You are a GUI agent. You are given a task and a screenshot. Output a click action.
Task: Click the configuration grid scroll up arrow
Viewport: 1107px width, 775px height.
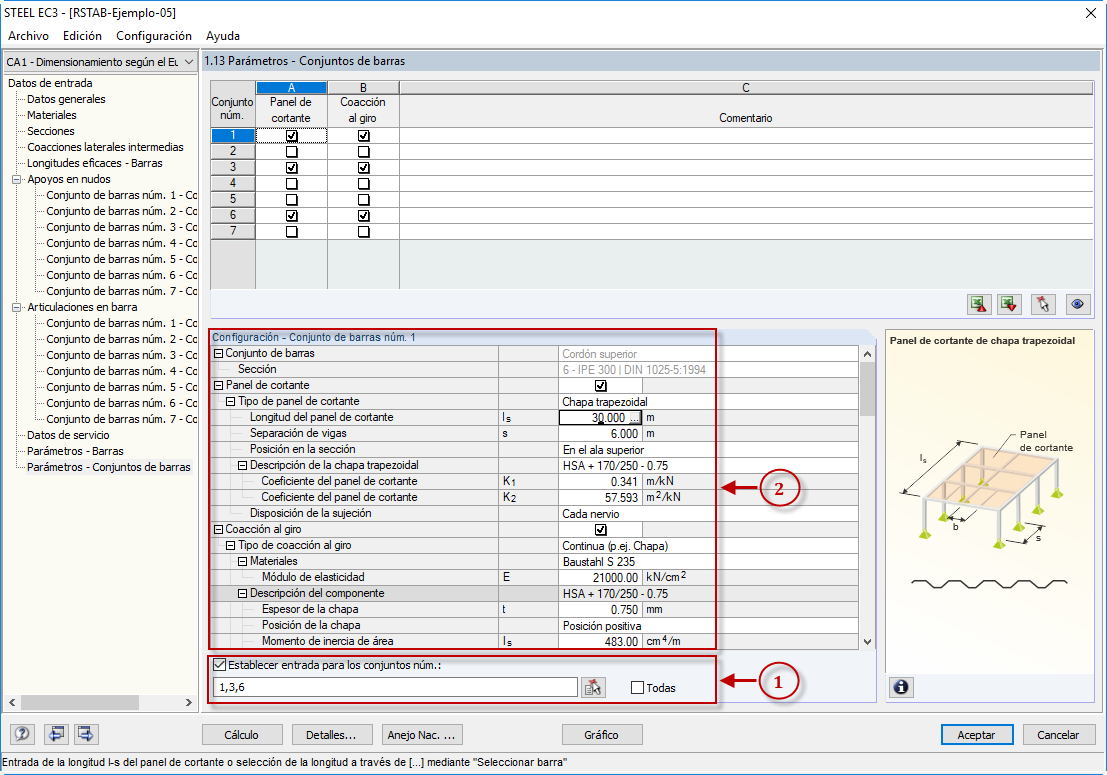868,354
